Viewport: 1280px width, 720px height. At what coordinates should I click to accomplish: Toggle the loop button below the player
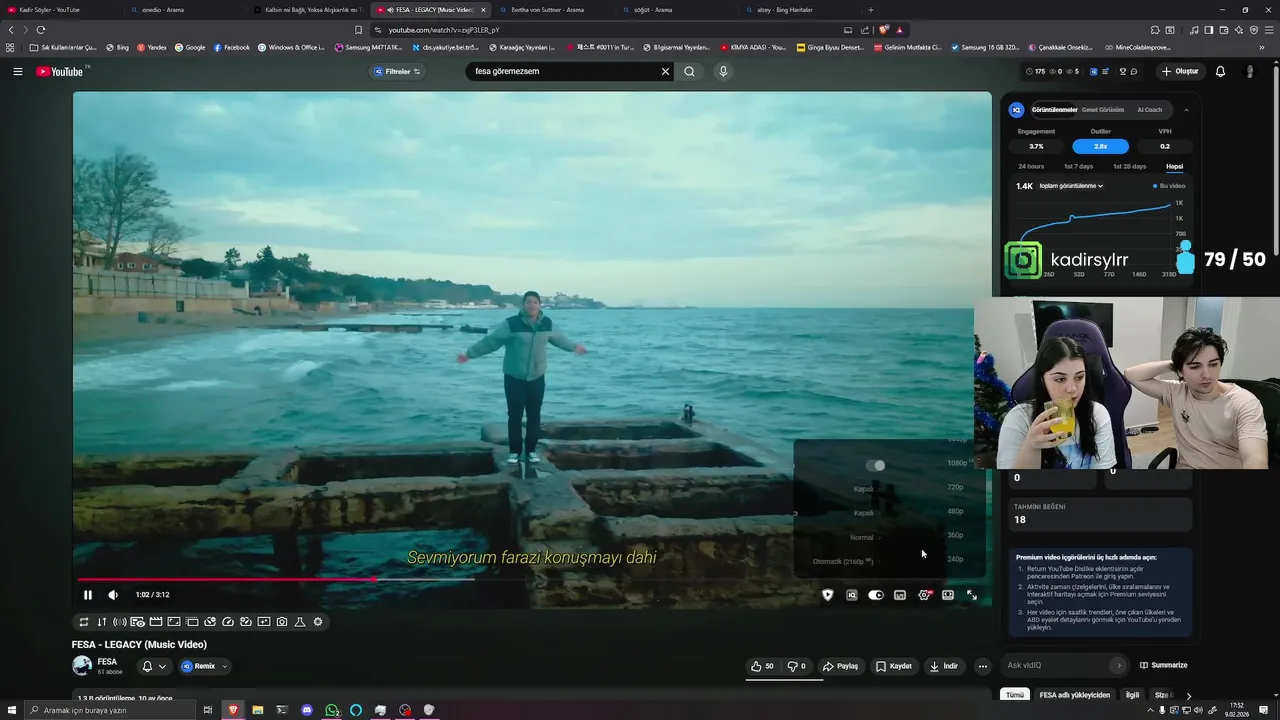point(84,622)
